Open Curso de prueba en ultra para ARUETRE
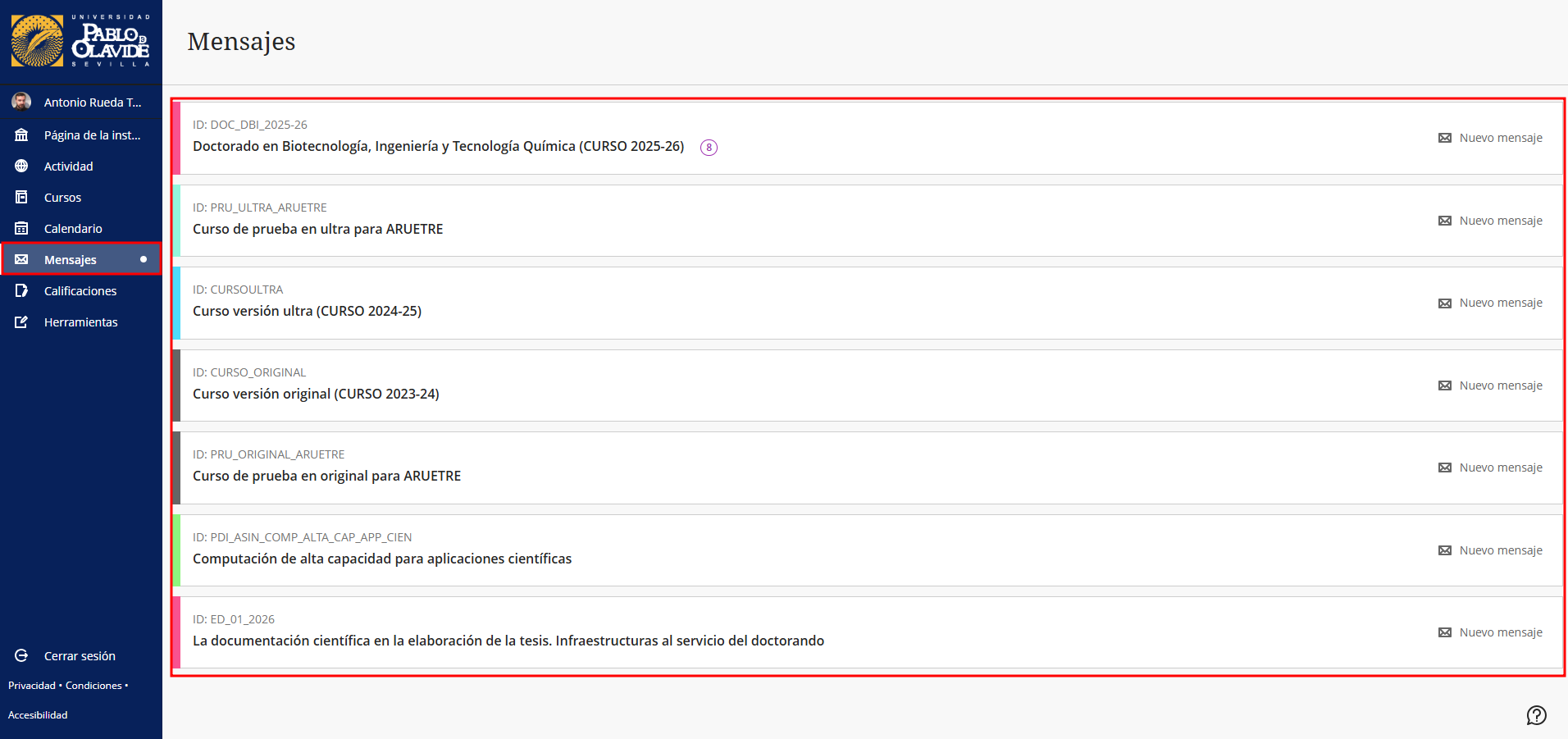Image resolution: width=1568 pixels, height=739 pixels. [317, 229]
